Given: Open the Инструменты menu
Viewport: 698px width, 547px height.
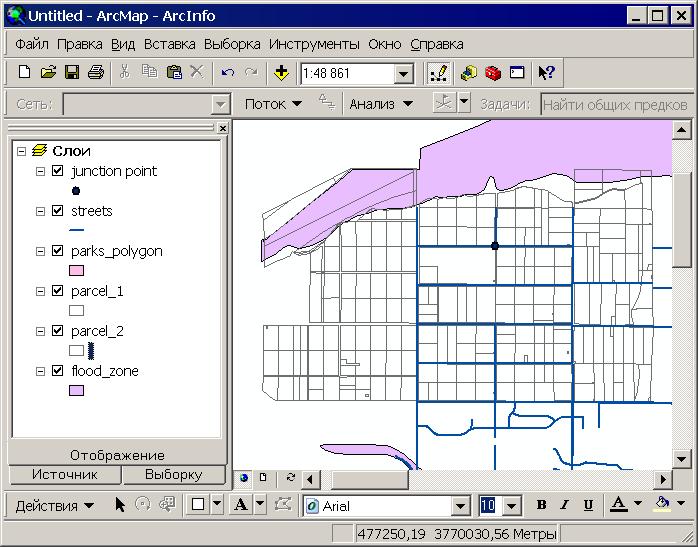Looking at the screenshot, I should point(314,44).
